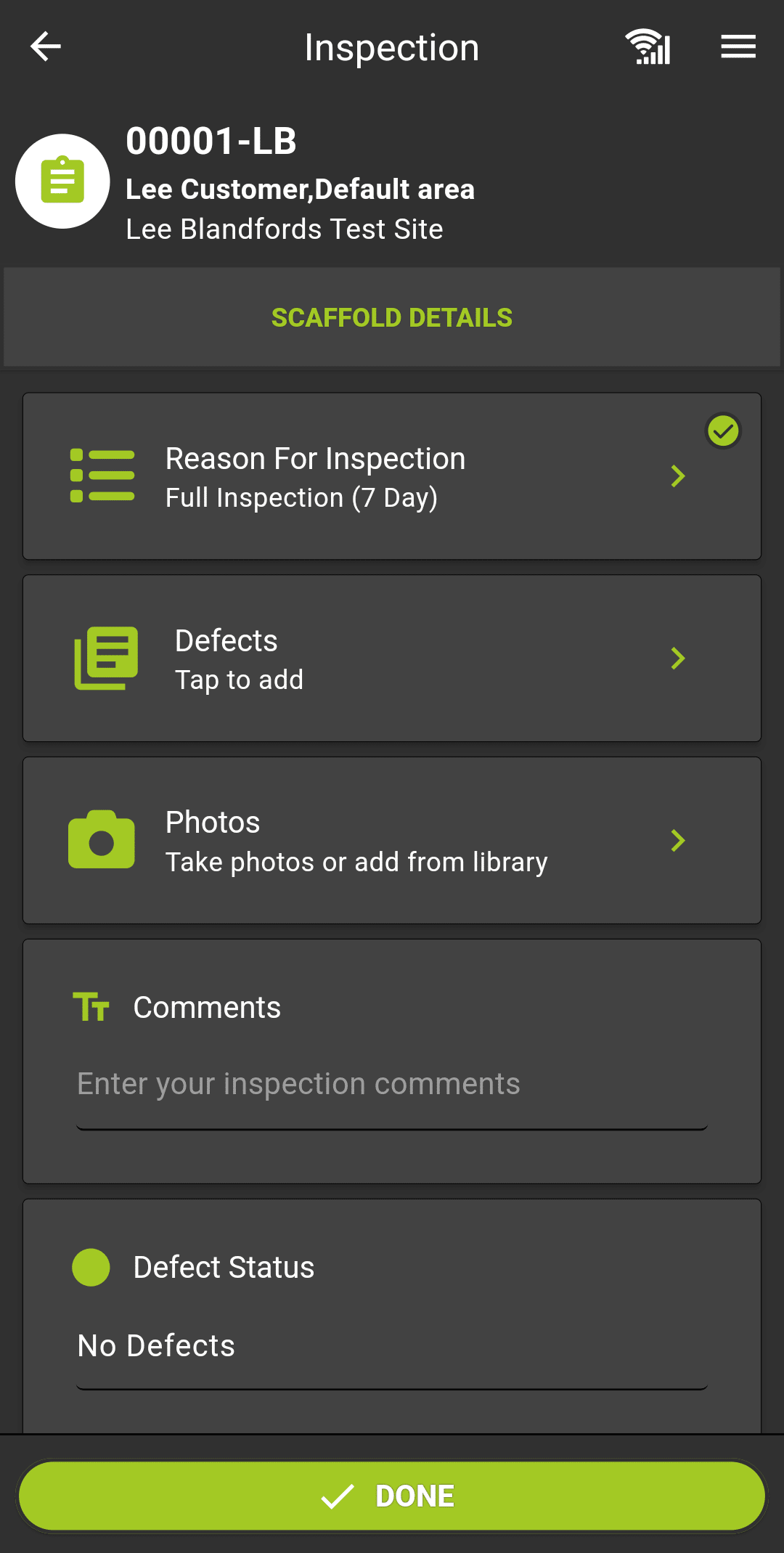Screen dimensions: 784x1553
Task: Click the Comments text icon
Action: (91, 1007)
